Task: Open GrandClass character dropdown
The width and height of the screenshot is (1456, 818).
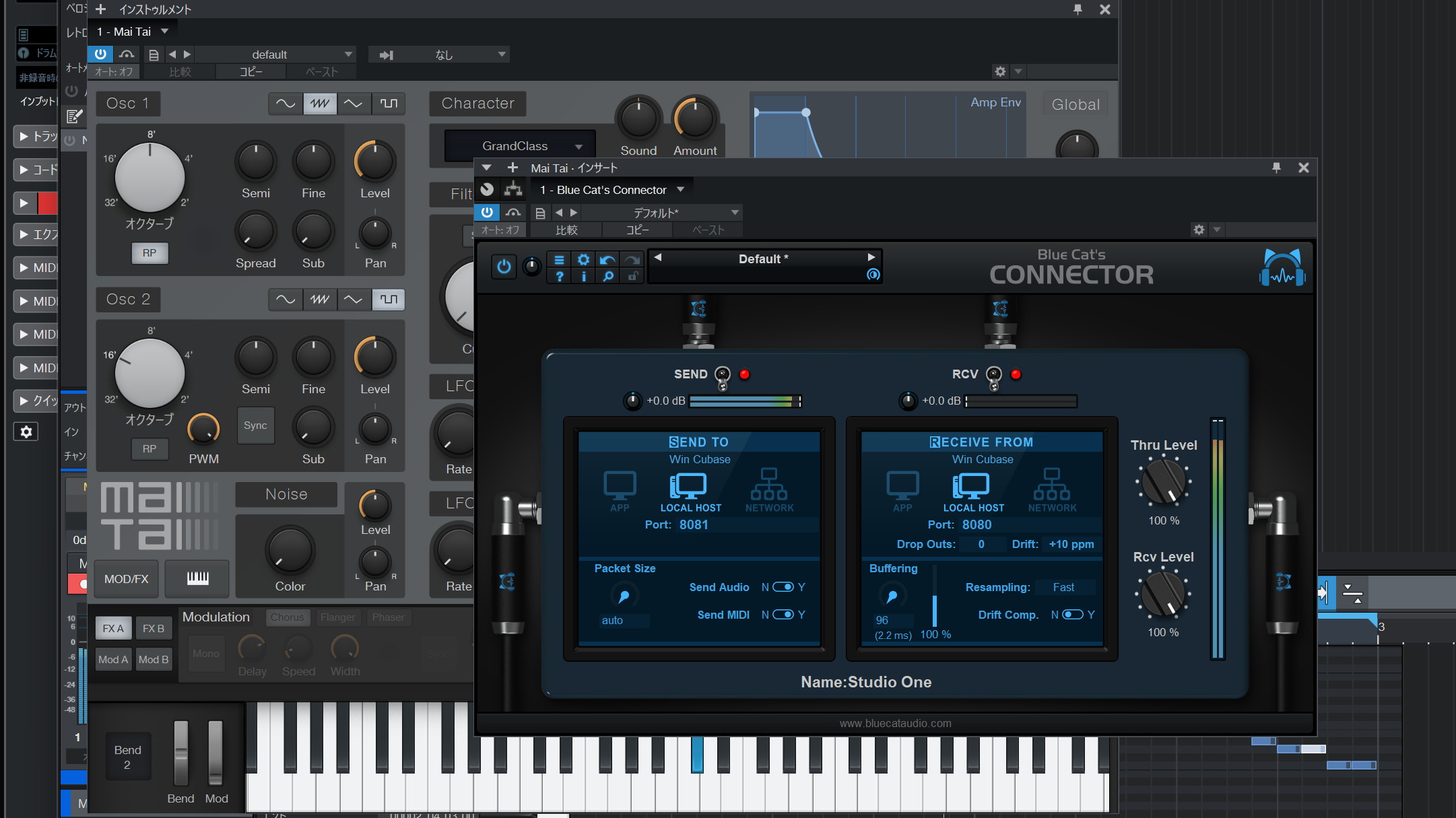Action: 520,146
